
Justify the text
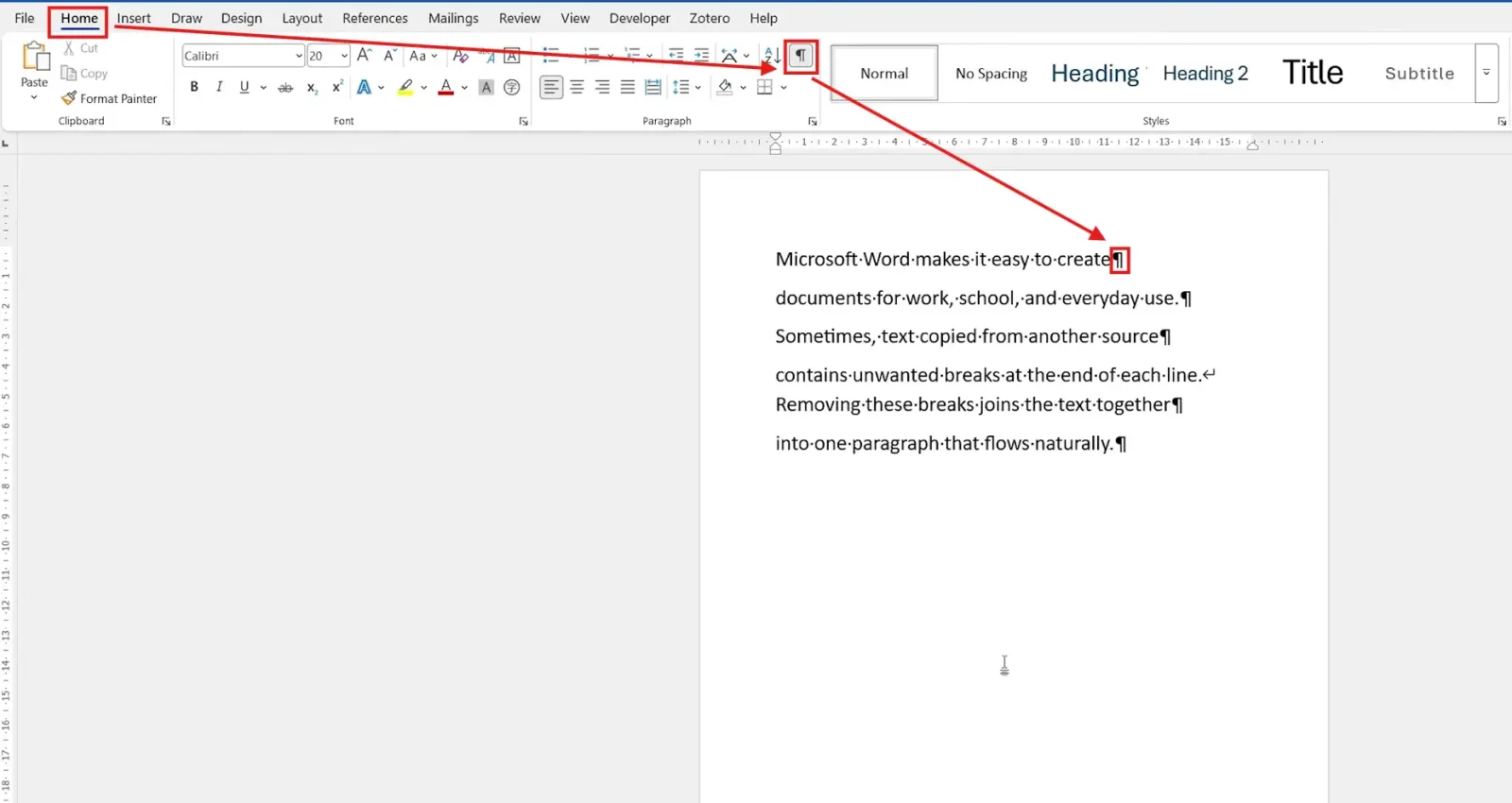(627, 87)
